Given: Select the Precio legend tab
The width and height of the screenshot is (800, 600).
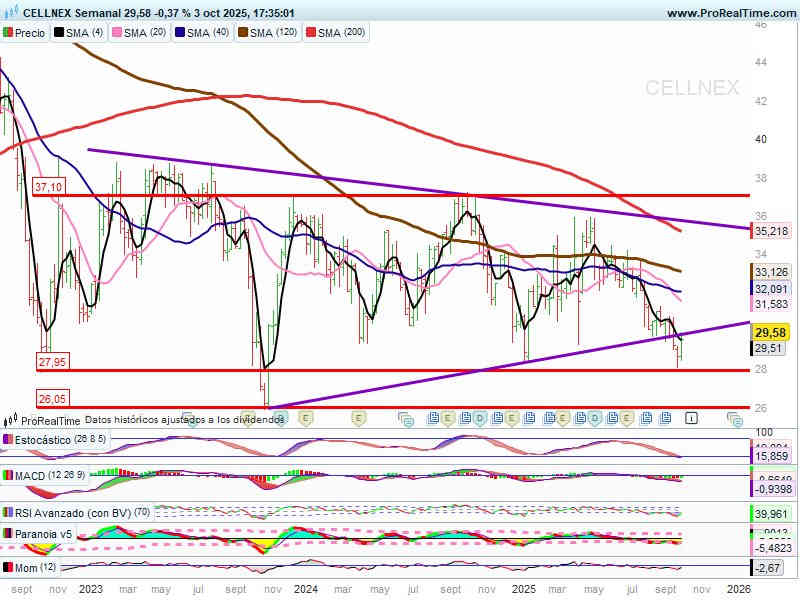Looking at the screenshot, I should (x=25, y=33).
